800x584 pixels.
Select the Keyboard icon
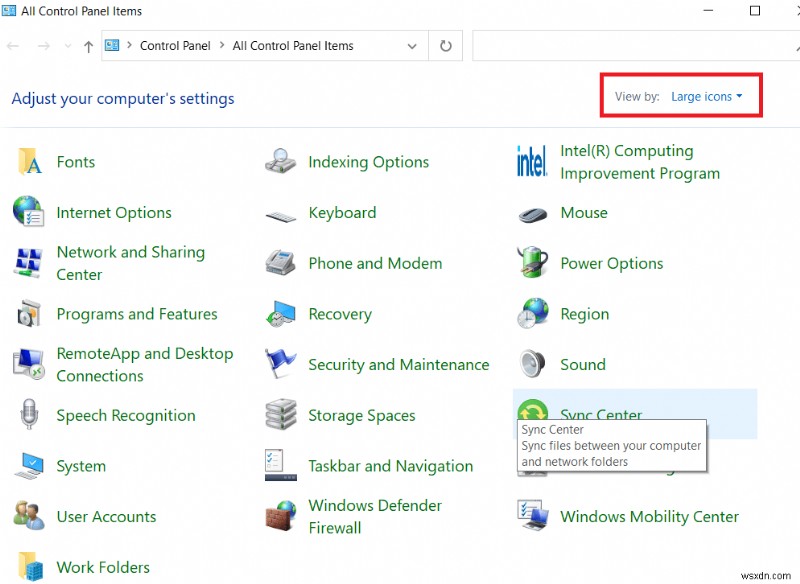(x=281, y=214)
